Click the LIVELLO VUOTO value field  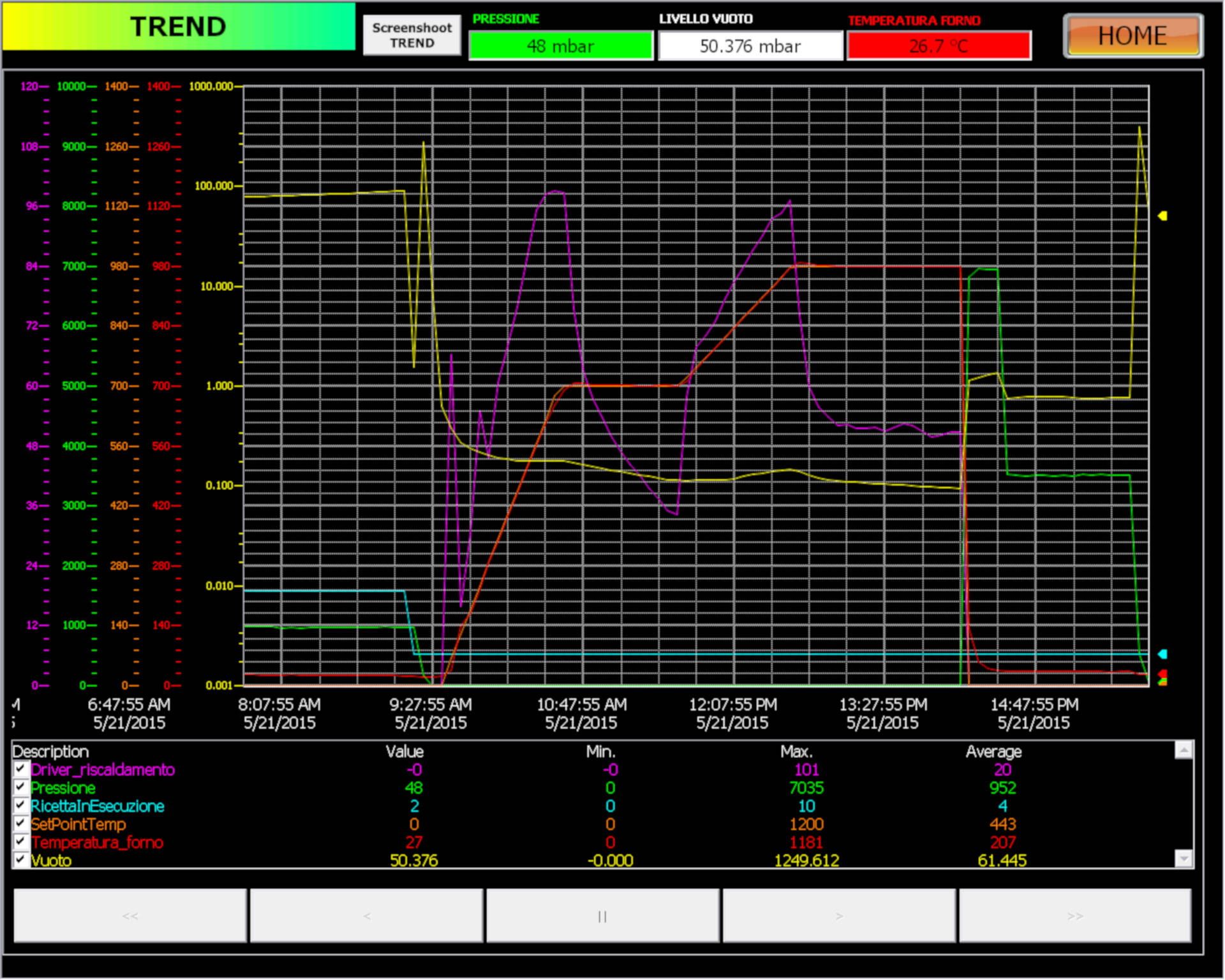tap(750, 46)
